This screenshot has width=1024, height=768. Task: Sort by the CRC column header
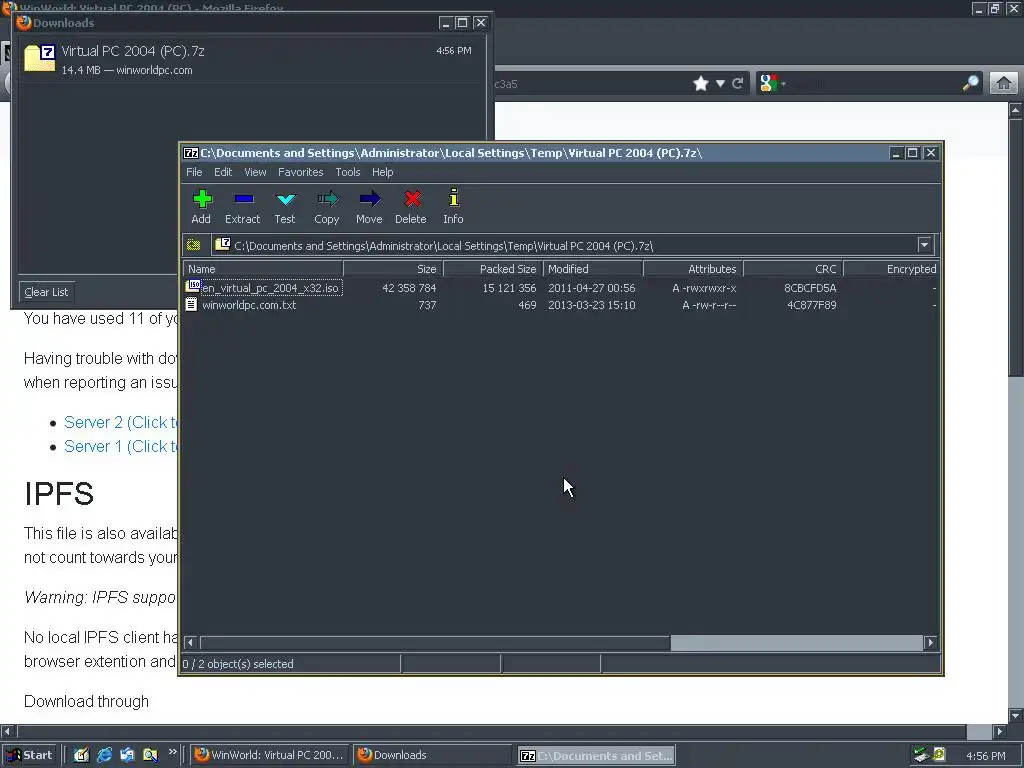[x=793, y=268]
